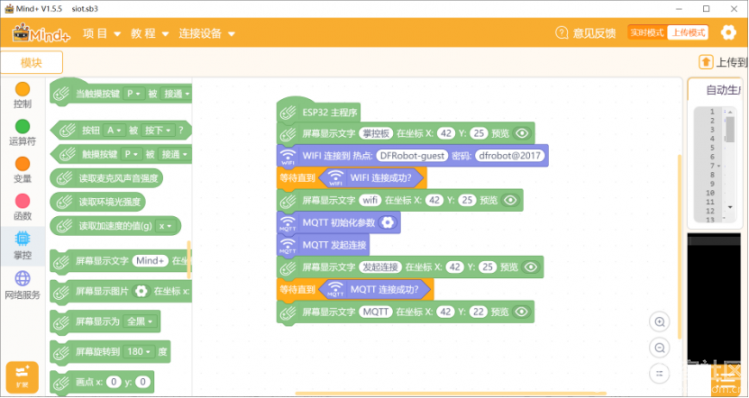The width and height of the screenshot is (749, 398).
Task: Open the settings gear icon in header
Action: [x=728, y=32]
